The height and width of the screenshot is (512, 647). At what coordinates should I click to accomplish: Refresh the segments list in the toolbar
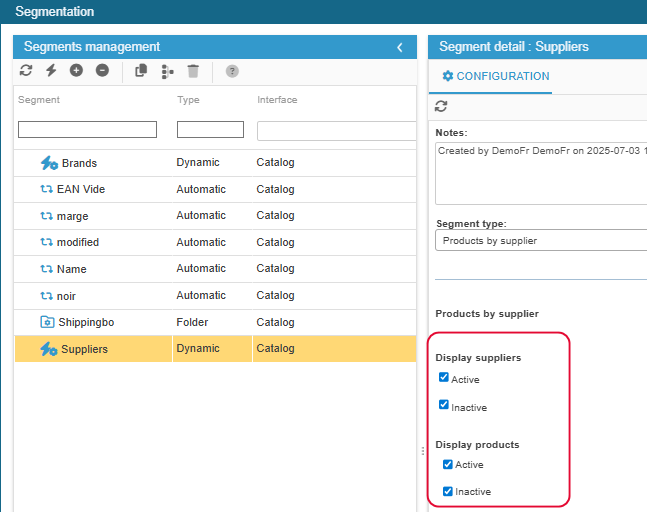(x=26, y=71)
